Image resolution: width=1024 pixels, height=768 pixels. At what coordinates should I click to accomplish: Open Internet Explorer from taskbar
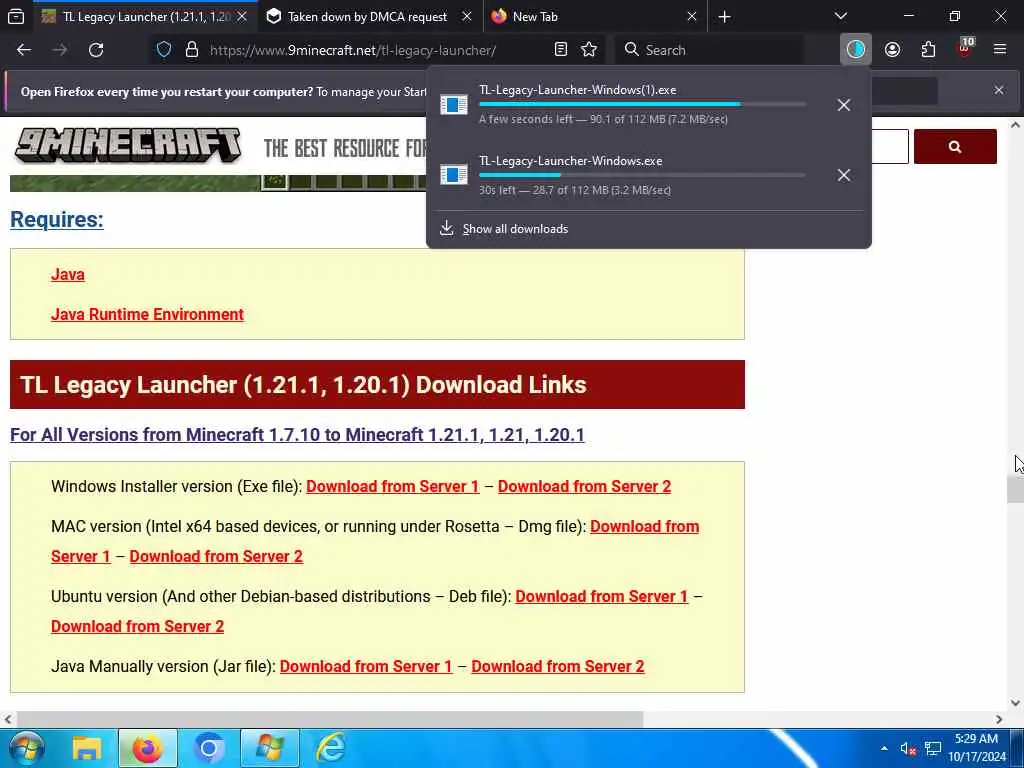330,748
